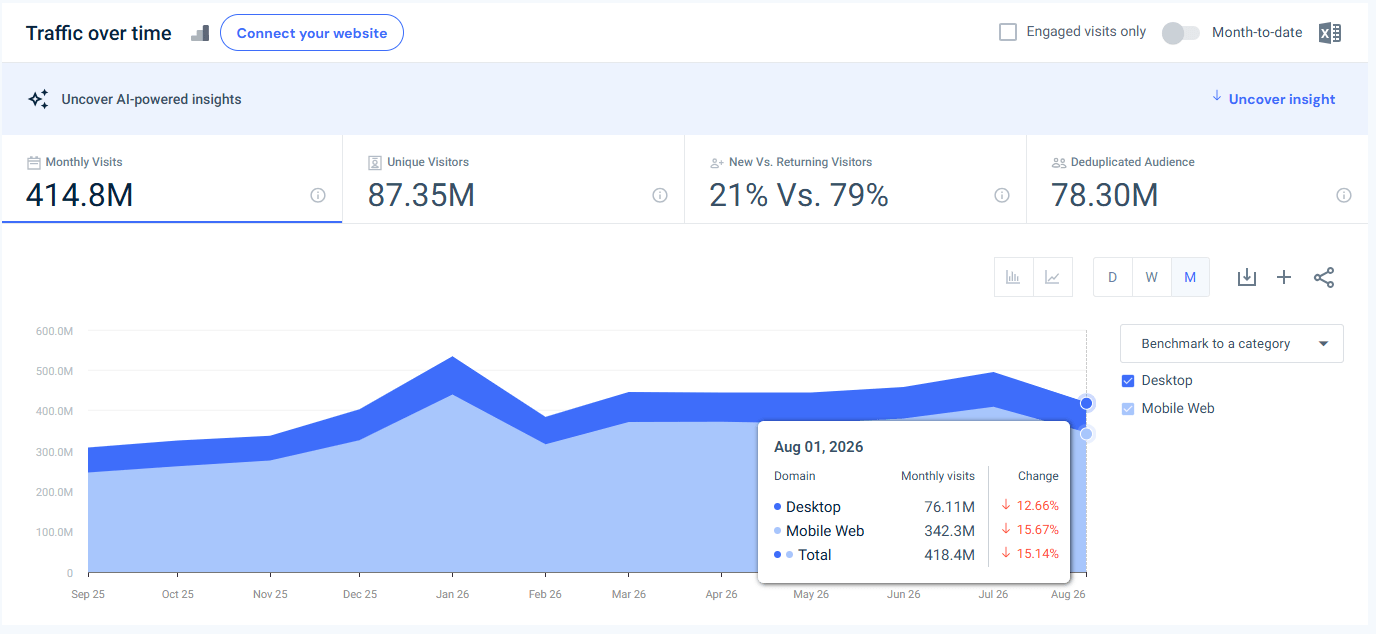The height and width of the screenshot is (634, 1376).
Task: Click tooltip Desktop value 76.11M
Action: (949, 507)
